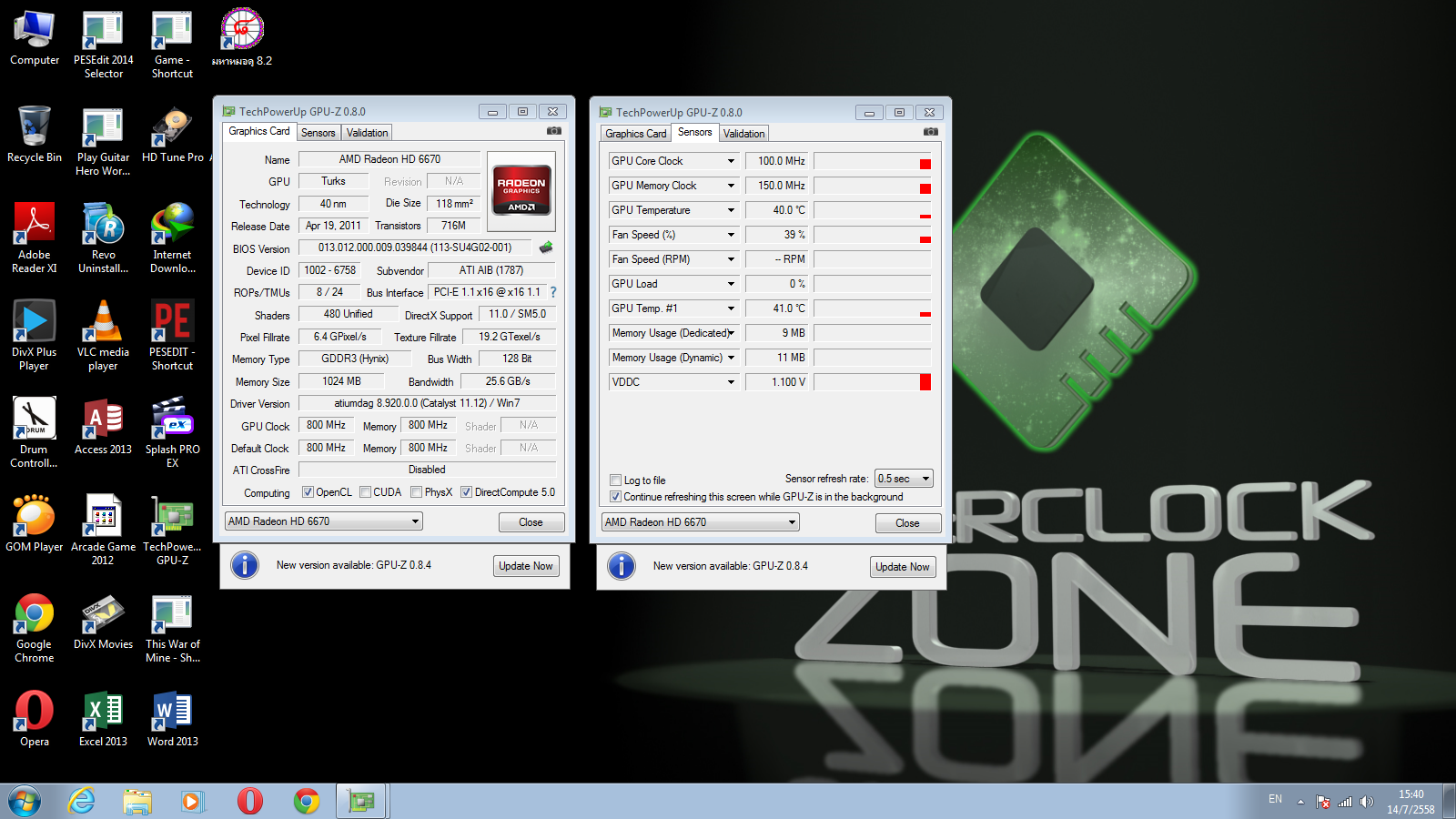Expand Fan Speed (RPM) sensor dropdown
This screenshot has width=1456, height=819.
(731, 259)
